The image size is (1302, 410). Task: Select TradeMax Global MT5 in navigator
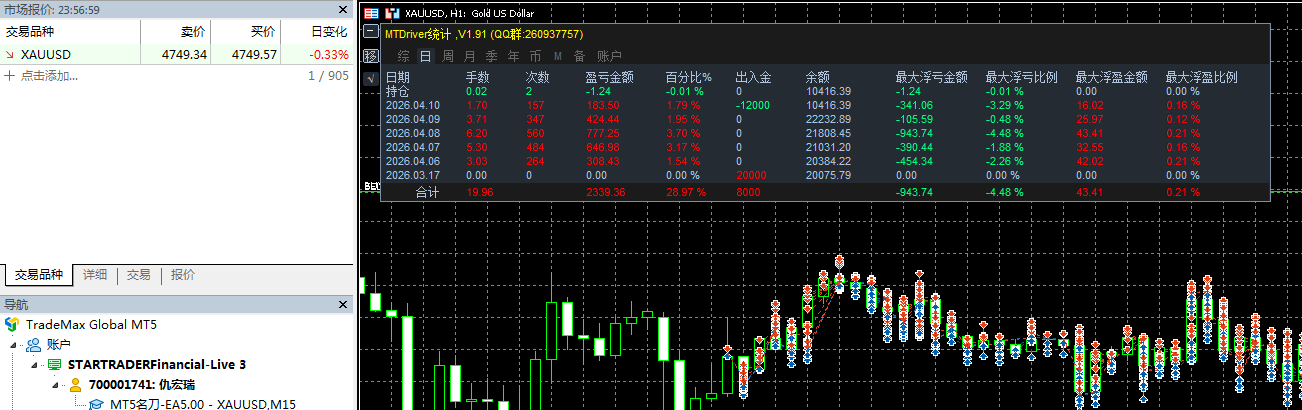click(91, 324)
